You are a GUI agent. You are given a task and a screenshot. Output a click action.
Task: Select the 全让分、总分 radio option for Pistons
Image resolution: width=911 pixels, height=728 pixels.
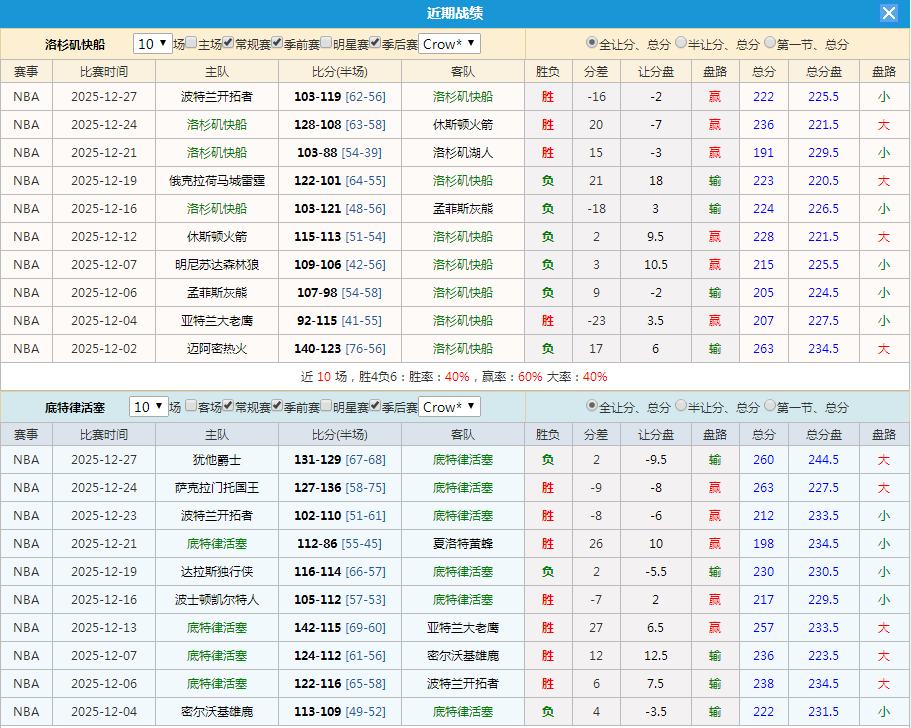pyautogui.click(x=591, y=407)
